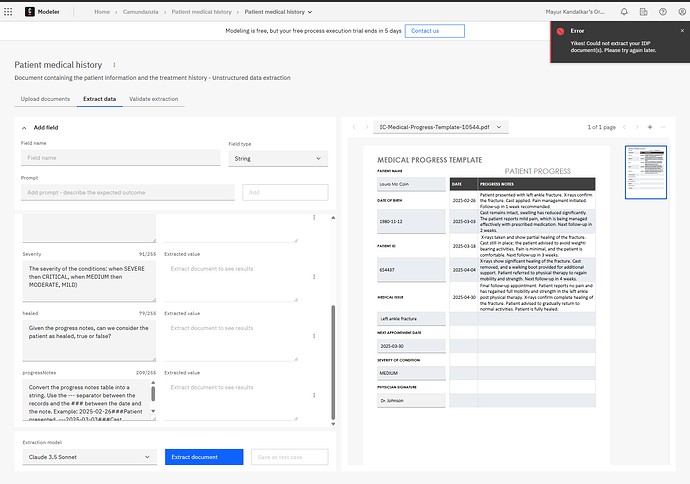This screenshot has height=484, width=690.
Task: Go to the previous document arrow
Action: tap(354, 127)
